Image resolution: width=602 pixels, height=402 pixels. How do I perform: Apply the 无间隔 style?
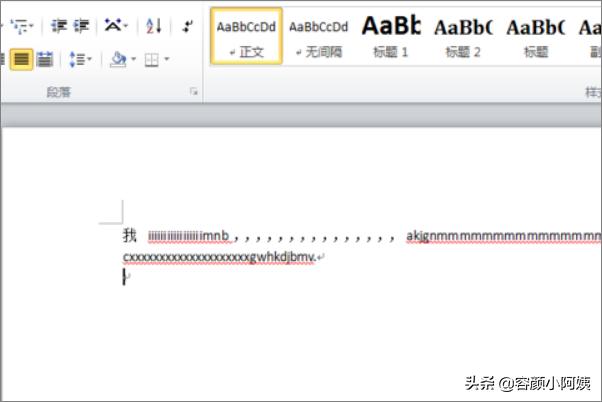pyautogui.click(x=319, y=36)
